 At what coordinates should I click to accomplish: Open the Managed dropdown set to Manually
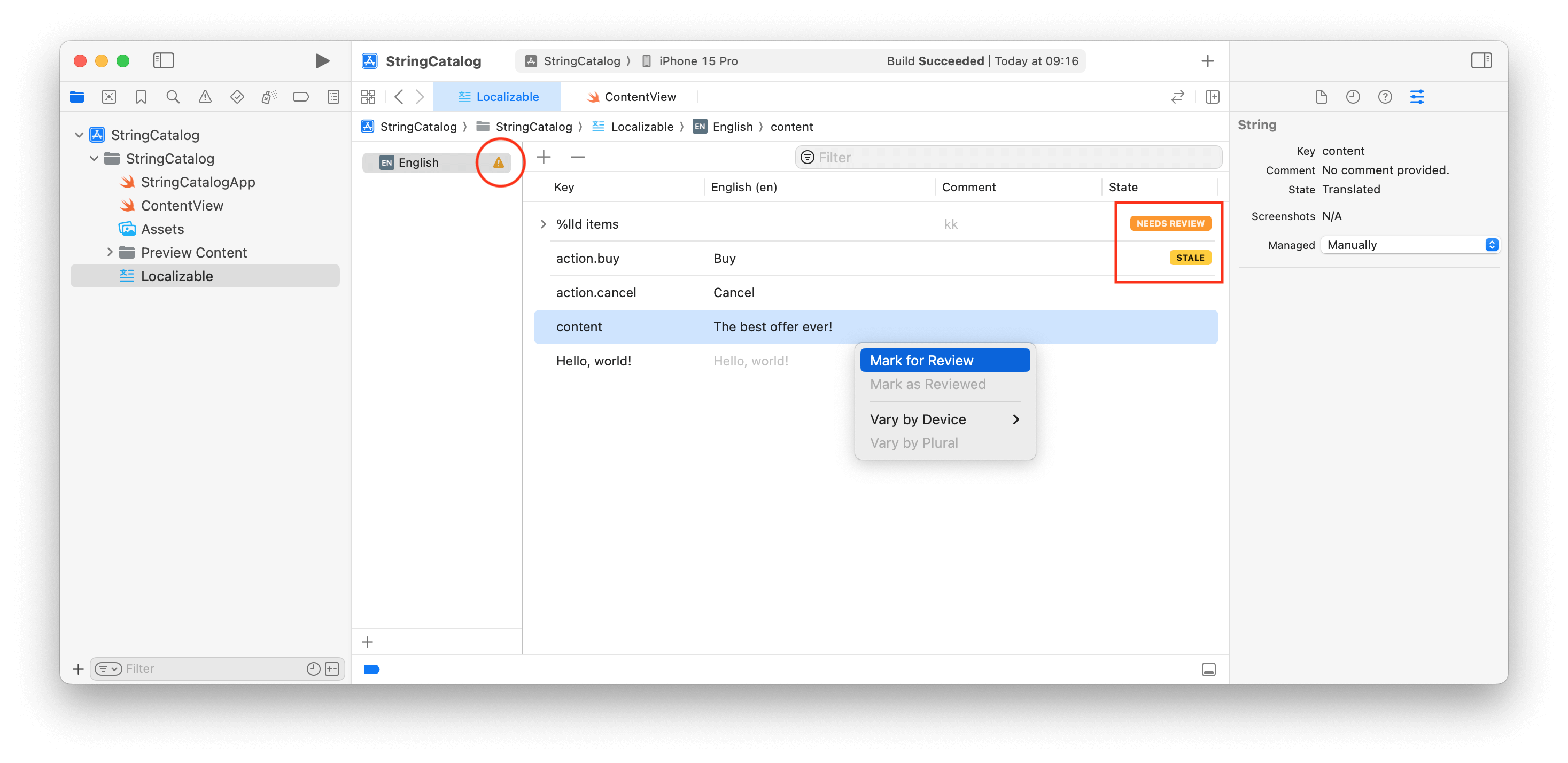(1410, 245)
